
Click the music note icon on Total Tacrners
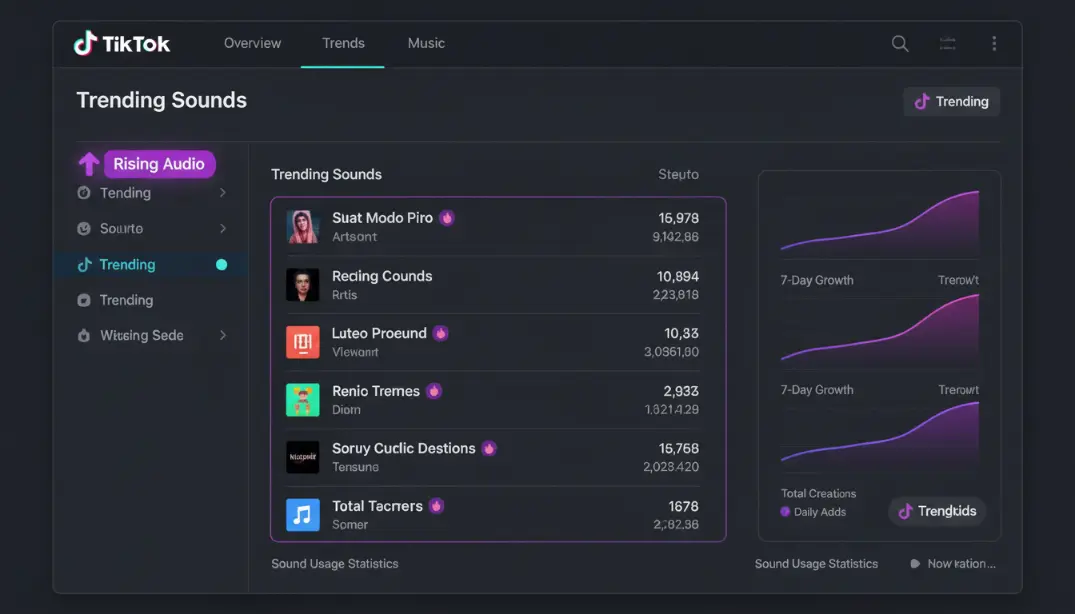[x=303, y=513]
